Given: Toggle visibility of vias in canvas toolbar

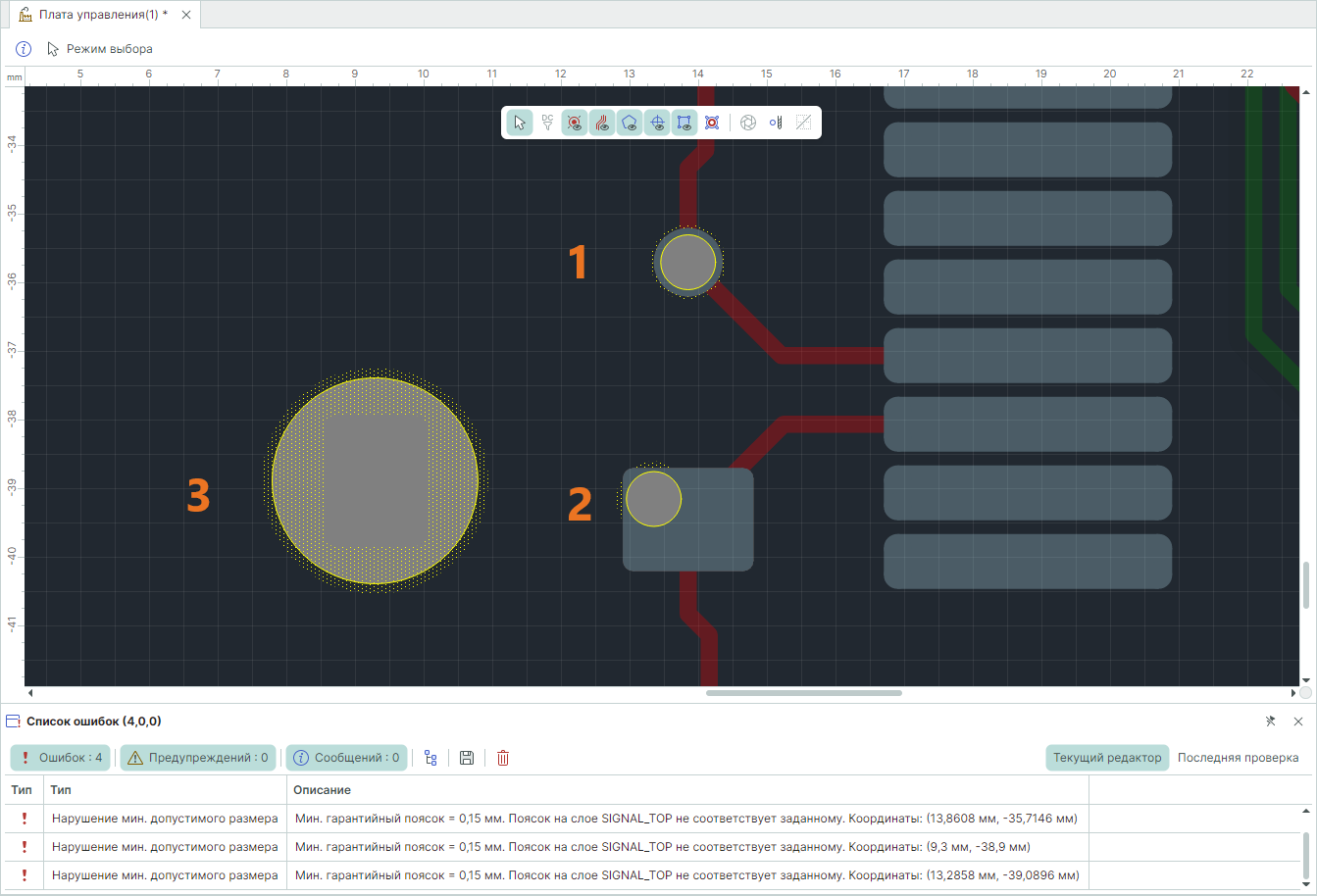Looking at the screenshot, I should coord(575,123).
